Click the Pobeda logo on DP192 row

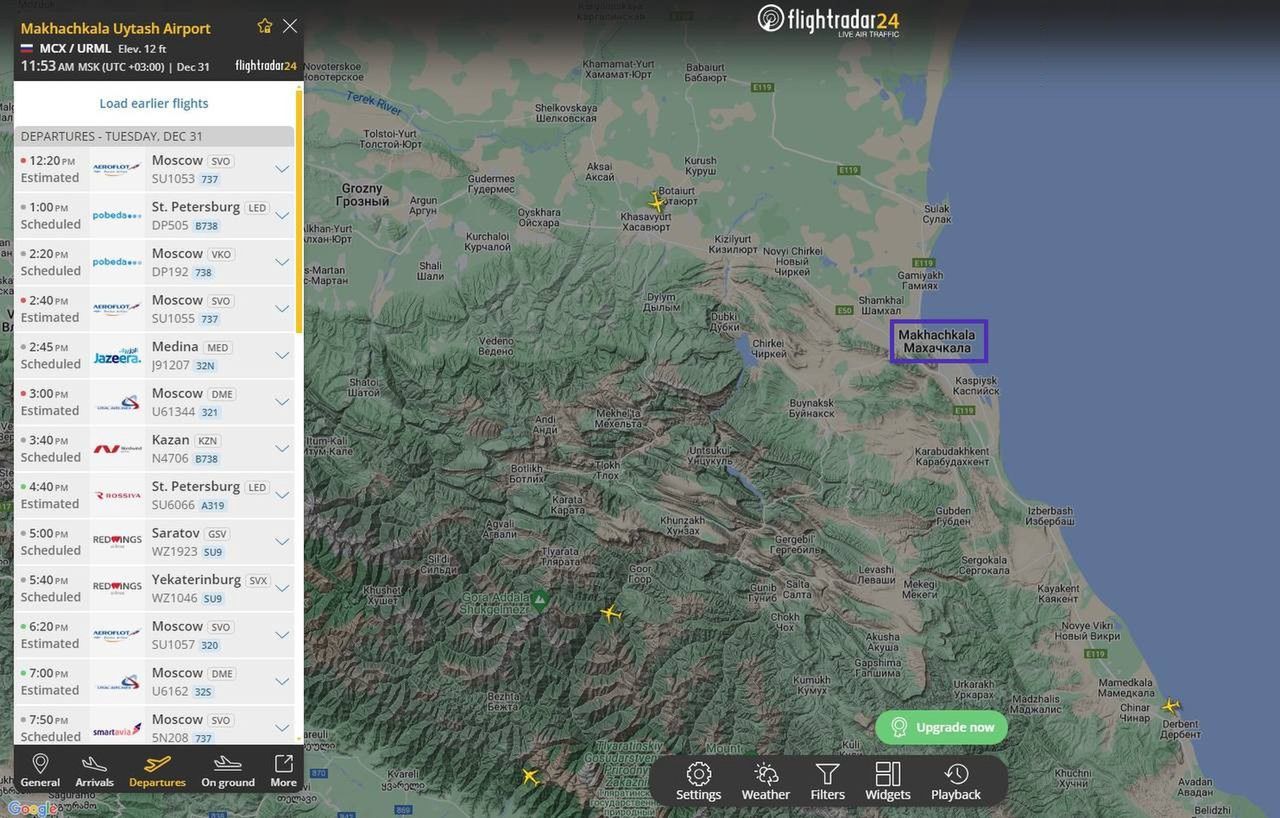click(117, 262)
